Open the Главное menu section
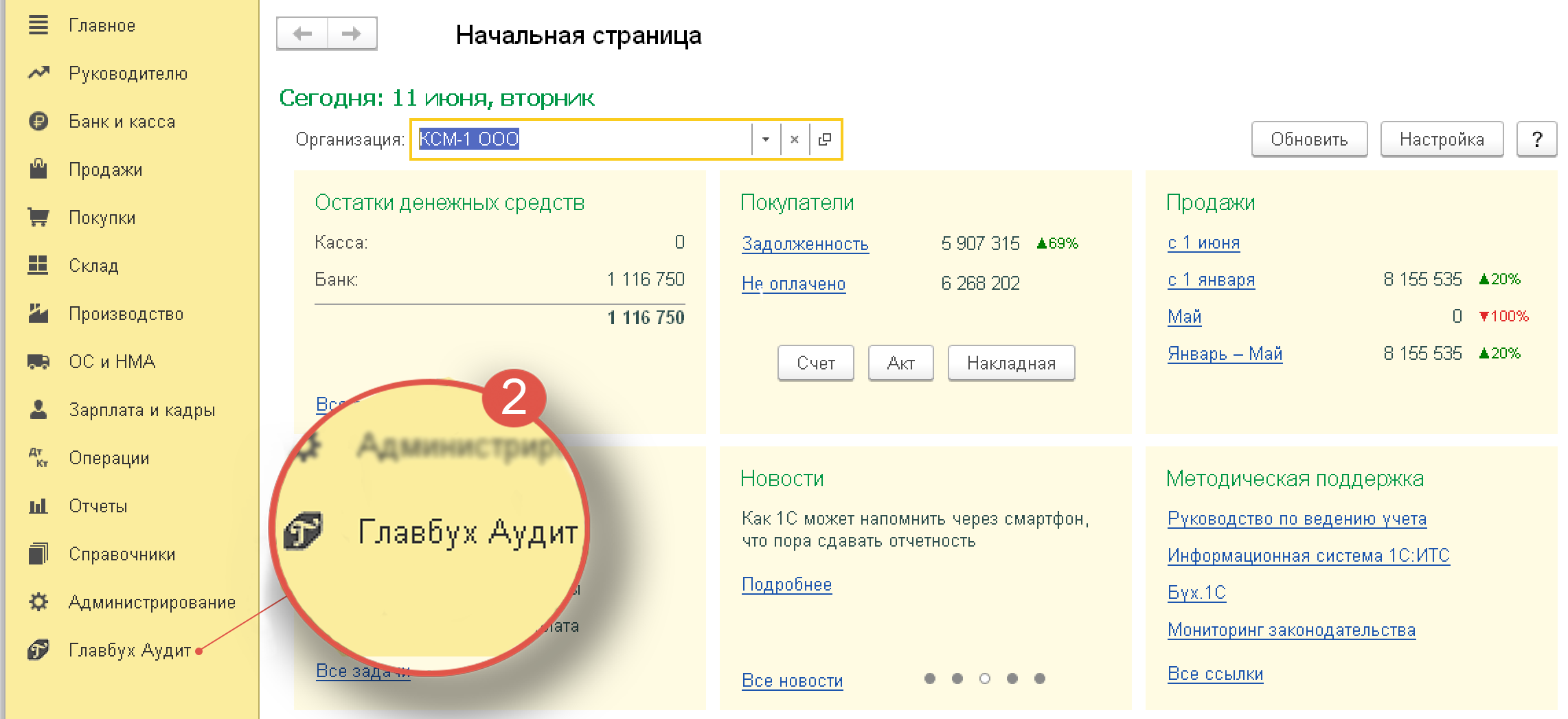The width and height of the screenshot is (1568, 719). click(102, 25)
